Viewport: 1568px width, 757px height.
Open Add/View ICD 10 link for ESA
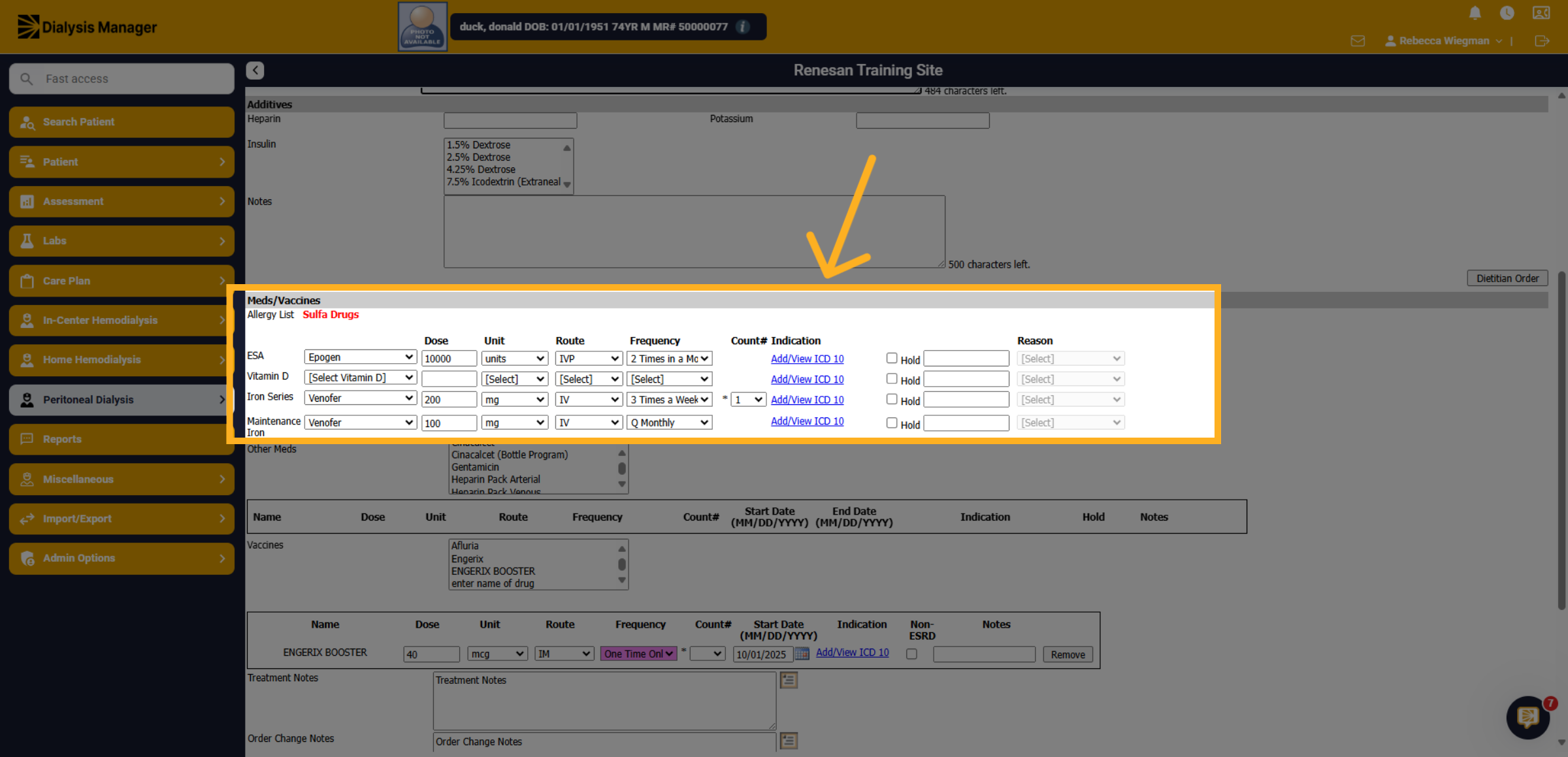(x=807, y=359)
